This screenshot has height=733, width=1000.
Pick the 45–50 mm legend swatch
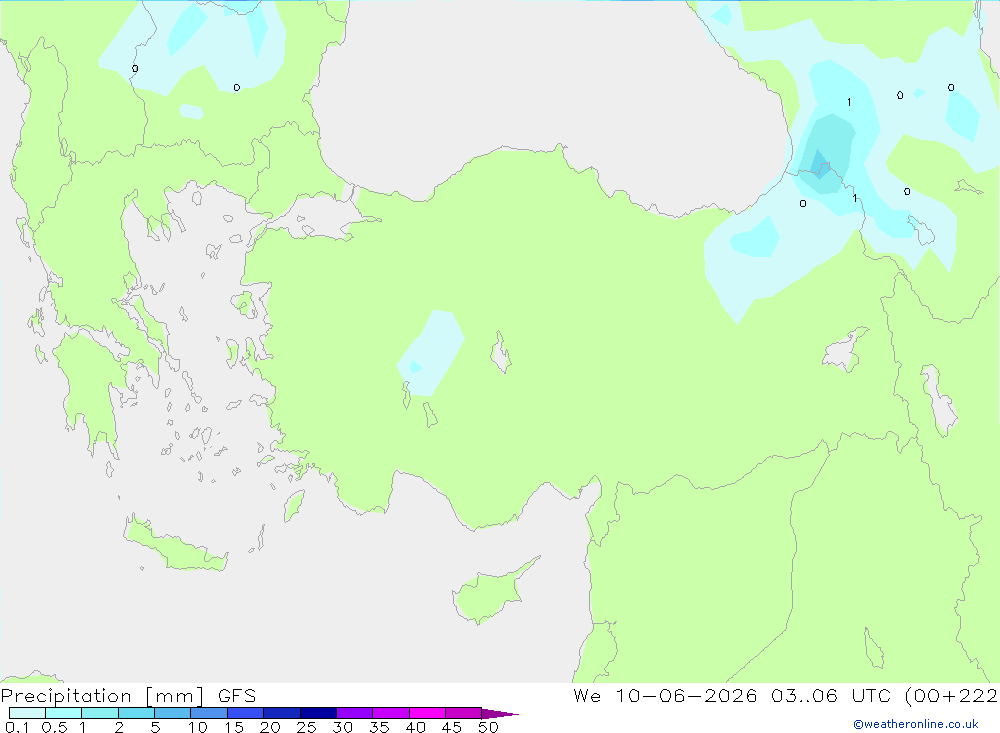coord(464,713)
